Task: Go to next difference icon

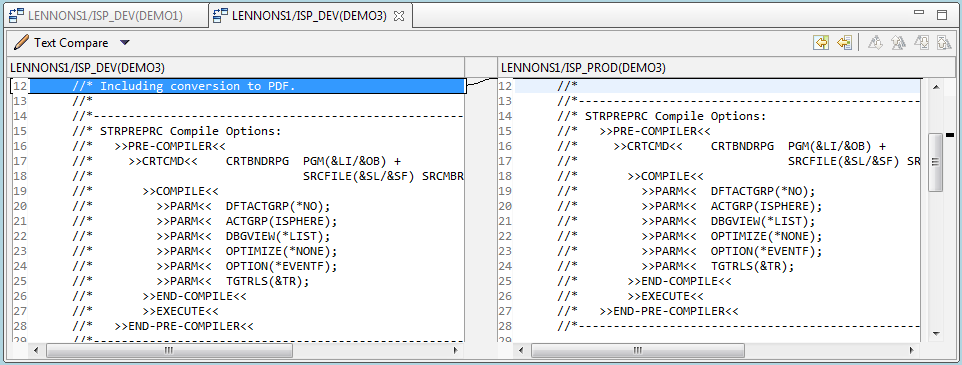Action: (875, 42)
